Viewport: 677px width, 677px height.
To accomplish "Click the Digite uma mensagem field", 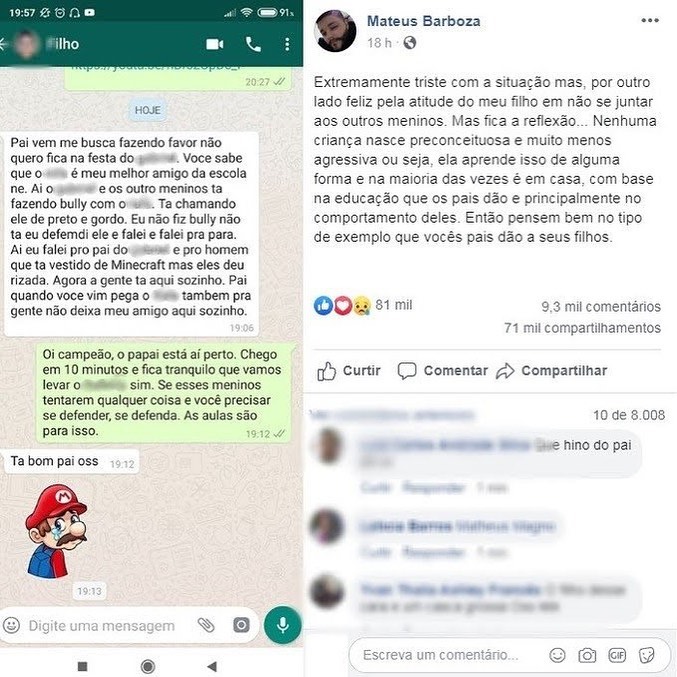I will 101,626.
